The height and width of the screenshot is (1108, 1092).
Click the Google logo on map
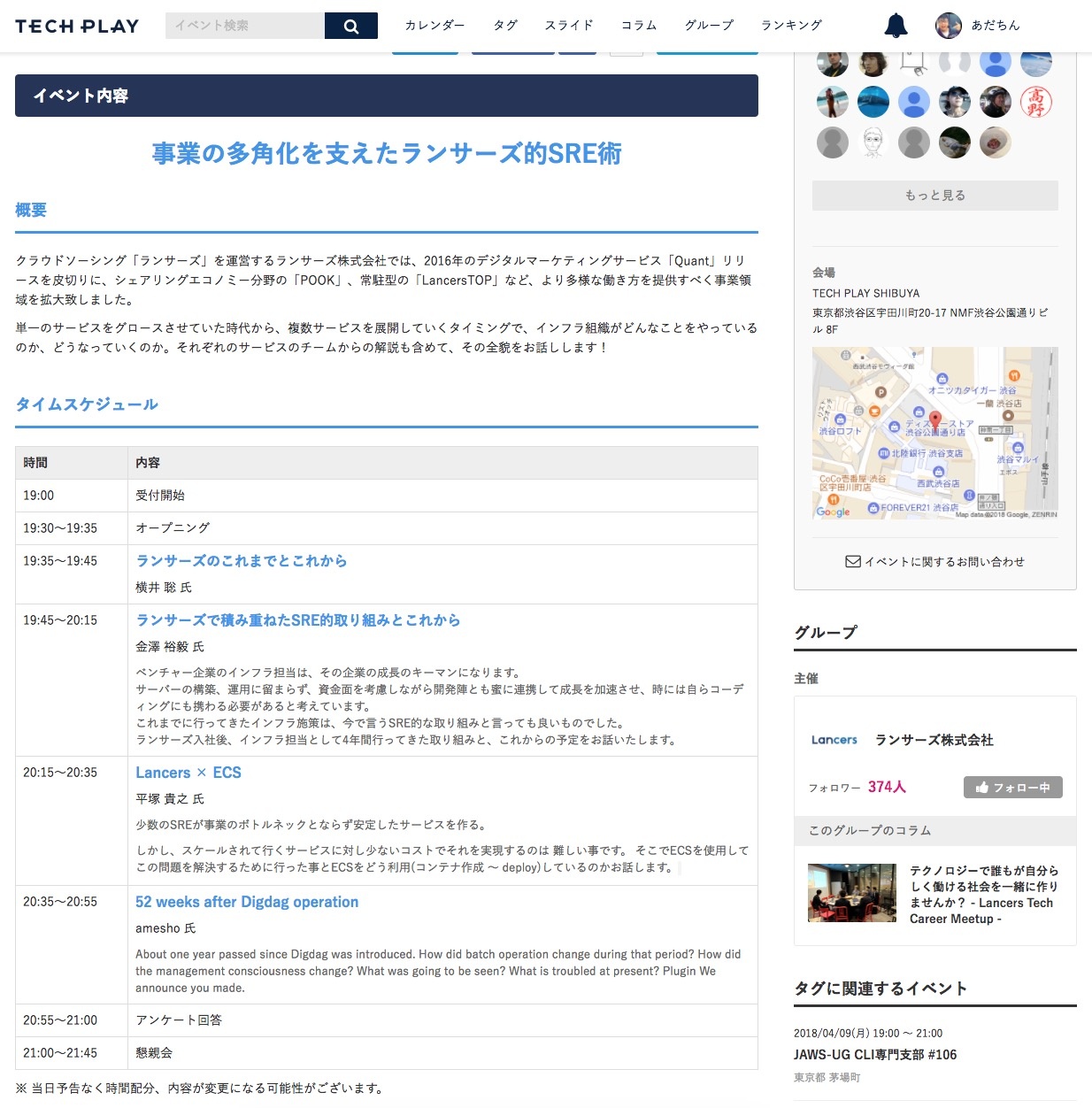(833, 512)
